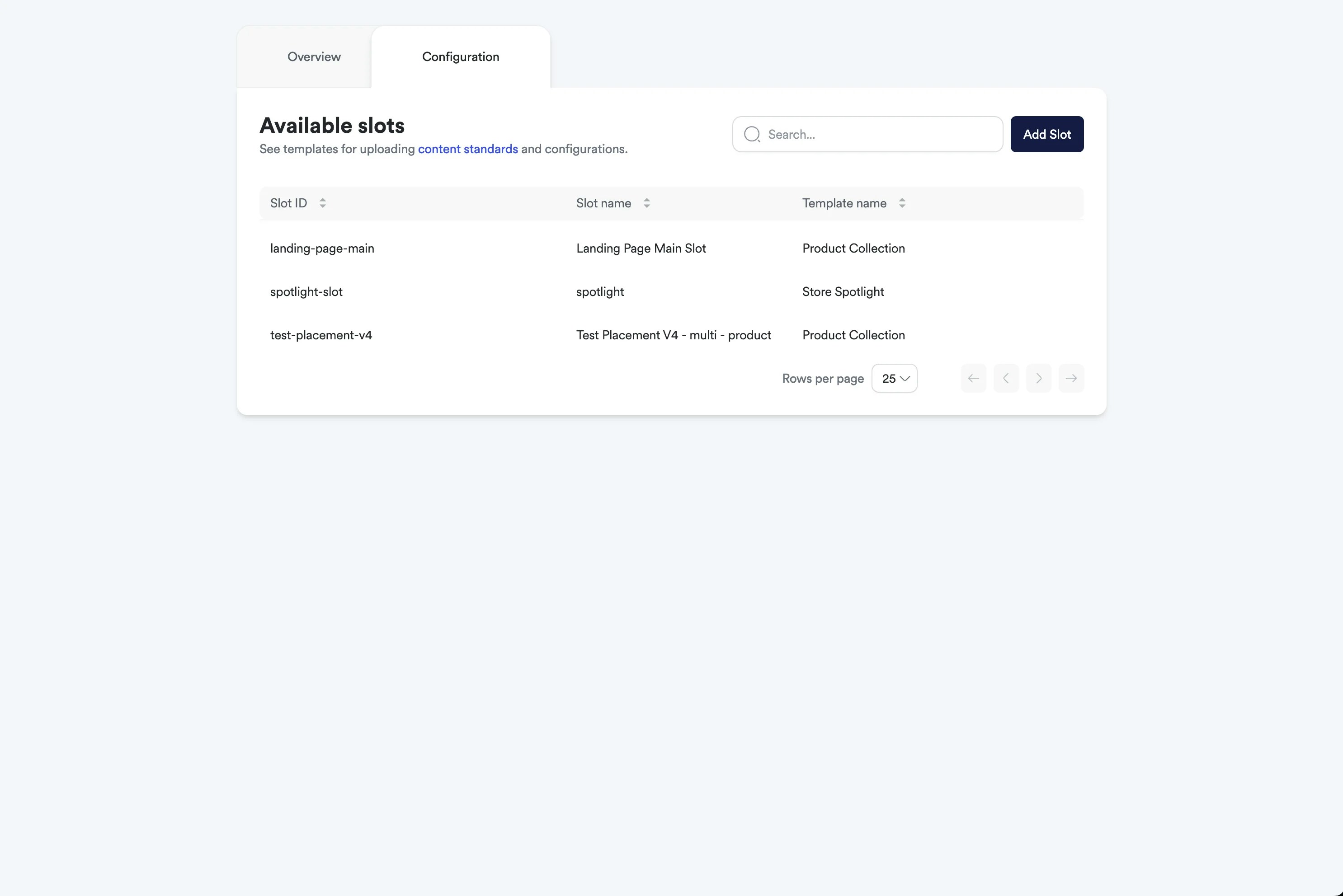Screen dimensions: 1343x896
Task: Click the Landing Page Main Slot name
Action: tap(641, 248)
